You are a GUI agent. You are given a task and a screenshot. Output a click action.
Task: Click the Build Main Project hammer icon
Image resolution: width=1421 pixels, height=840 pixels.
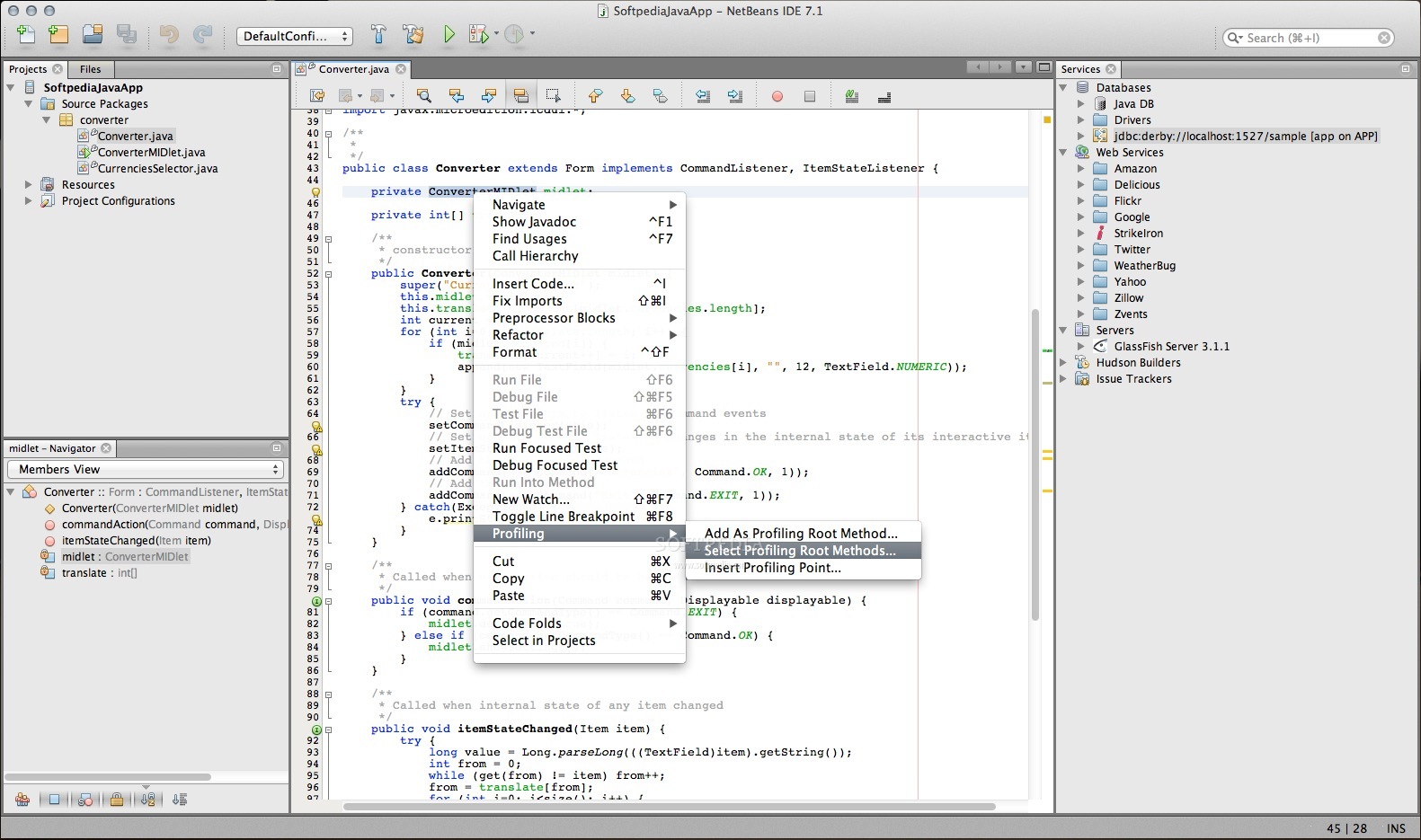pos(378,35)
